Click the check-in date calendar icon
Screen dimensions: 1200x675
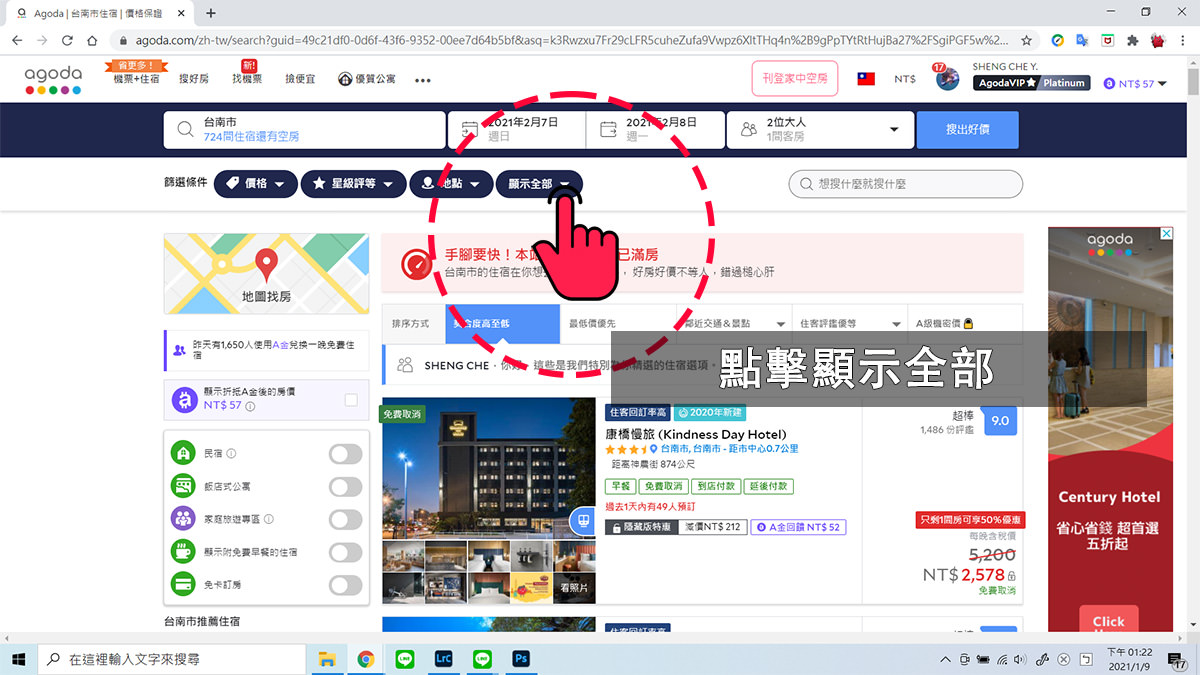[469, 129]
